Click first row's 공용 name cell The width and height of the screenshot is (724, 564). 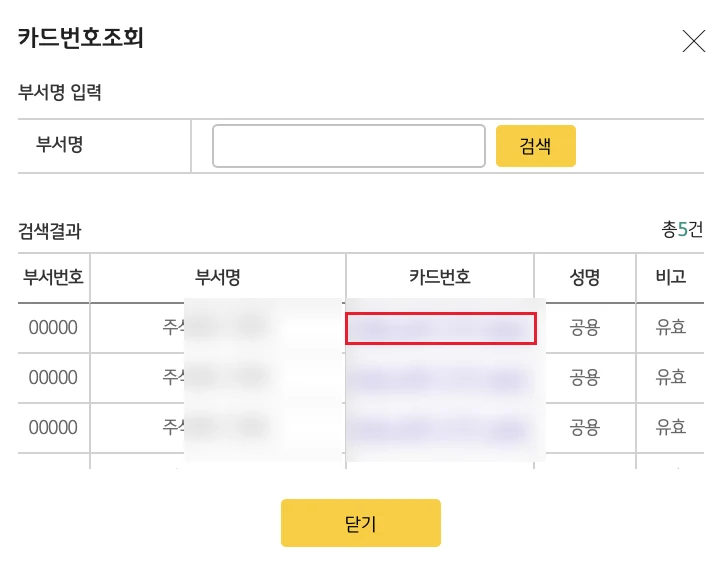[x=585, y=327]
